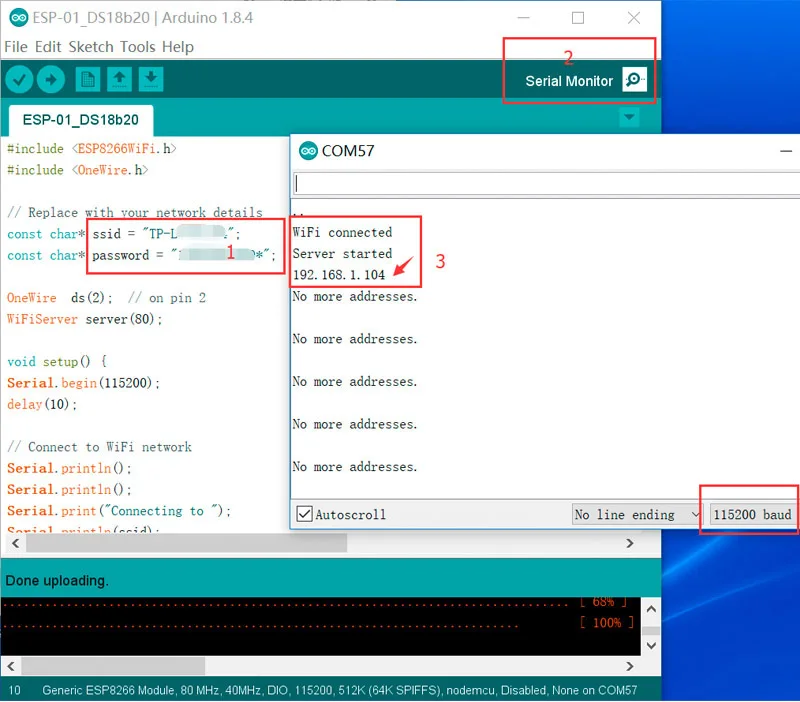800x702 pixels.
Task: Click the 'Serial.print("Connecting to ");' code line
Action: (119, 511)
